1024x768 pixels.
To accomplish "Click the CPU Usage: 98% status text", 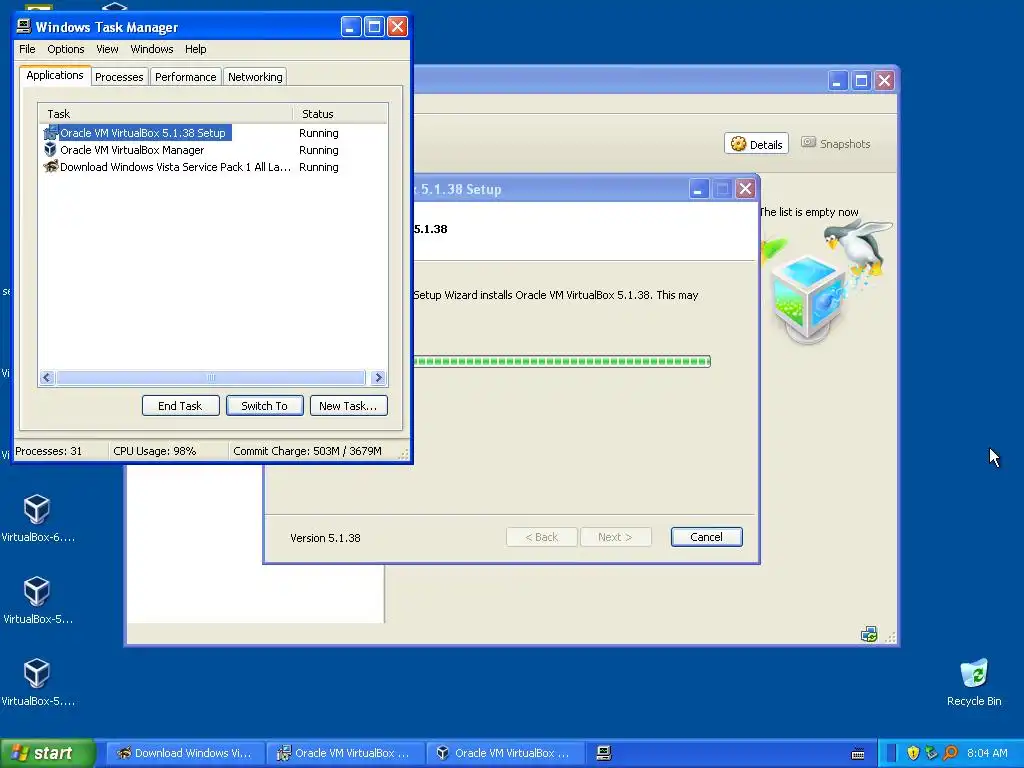I will (x=155, y=451).
